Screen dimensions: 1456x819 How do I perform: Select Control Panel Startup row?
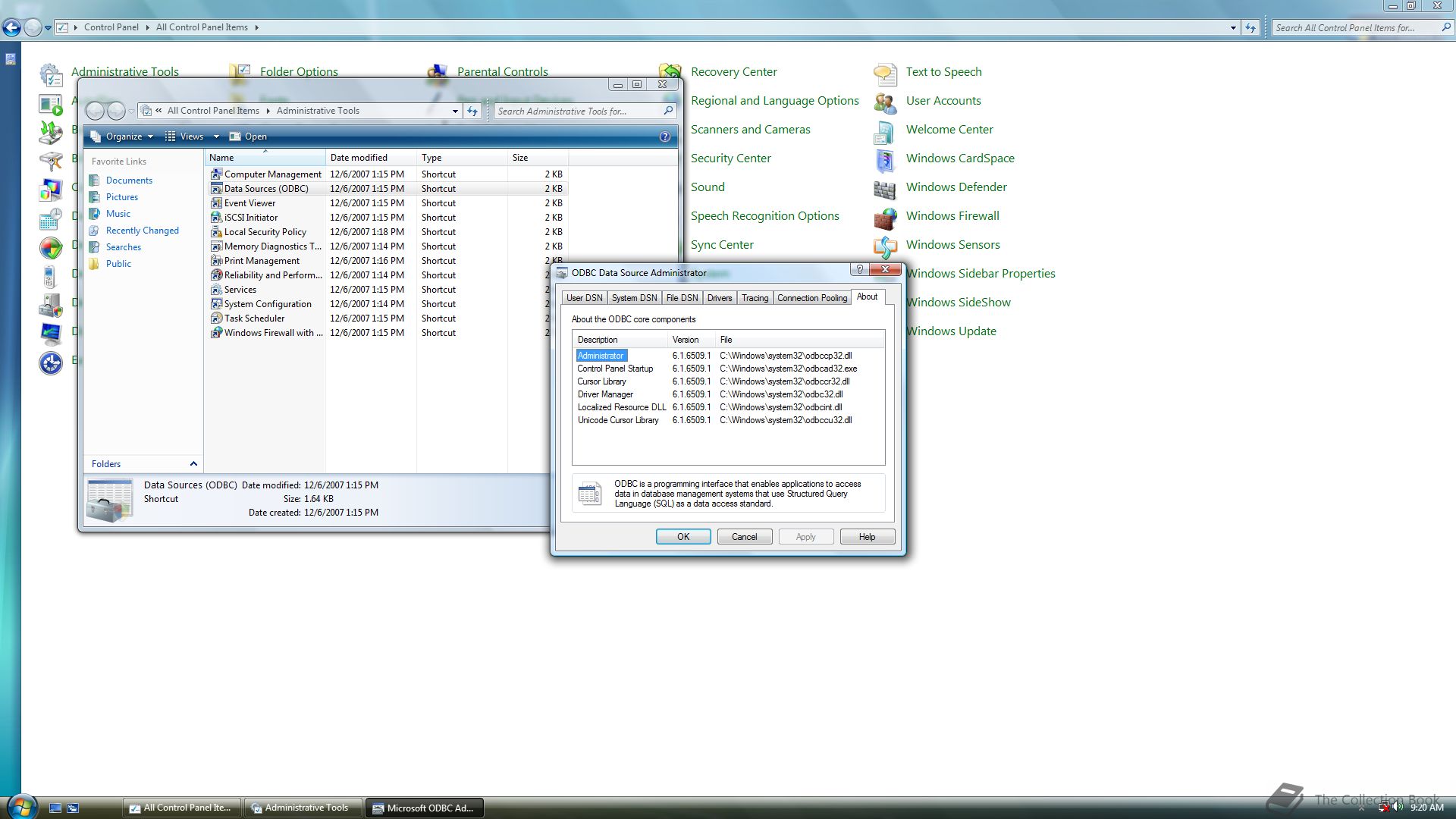[x=728, y=369]
